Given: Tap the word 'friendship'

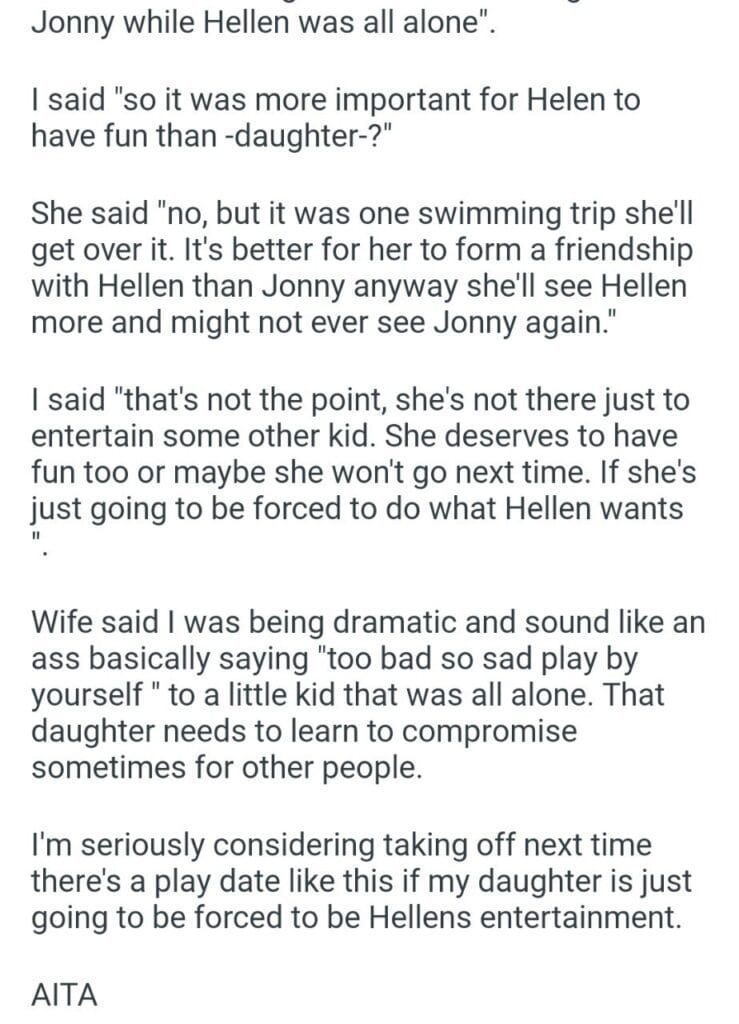Looking at the screenshot, I should pos(617,249).
